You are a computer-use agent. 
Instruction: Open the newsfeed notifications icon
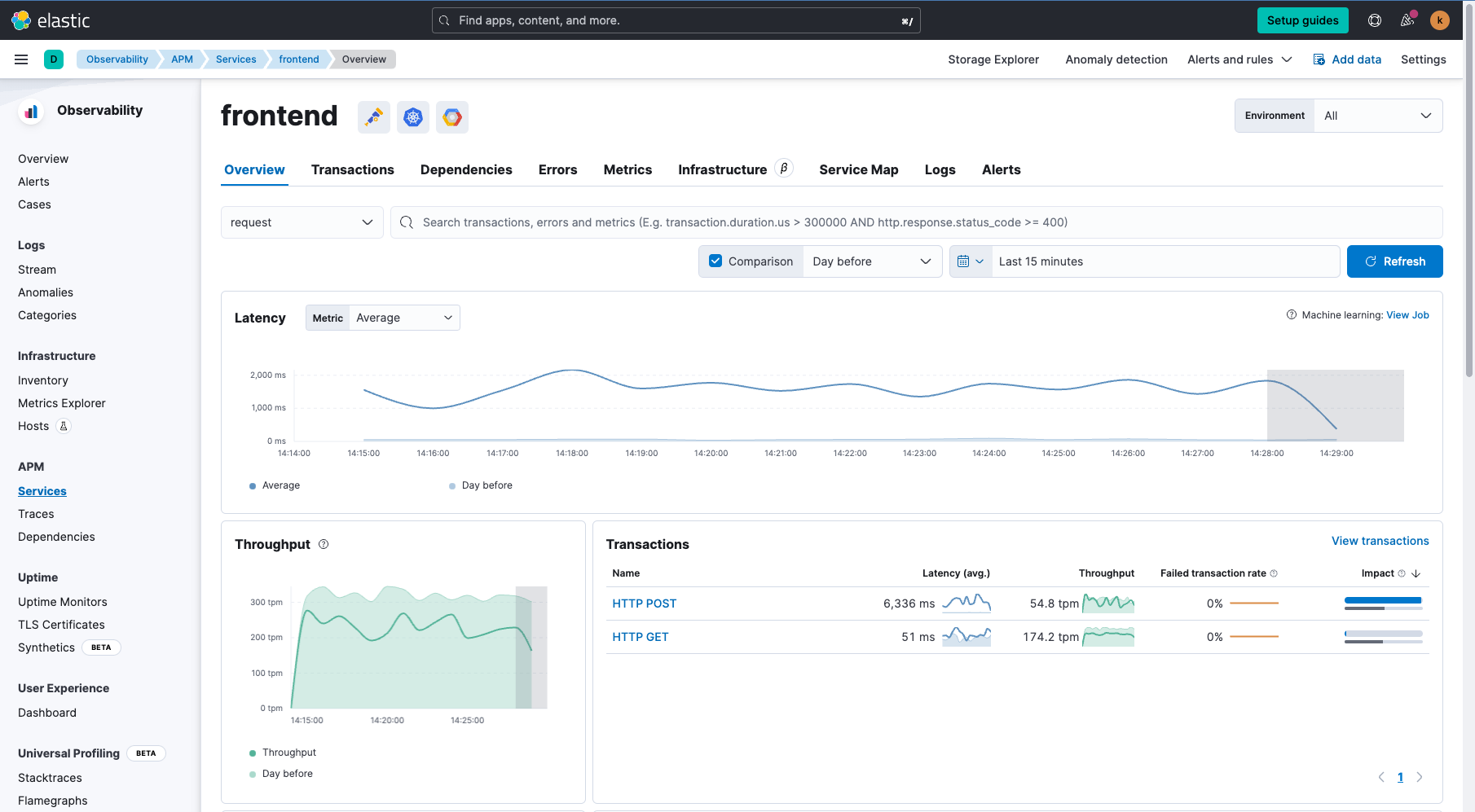[1407, 20]
